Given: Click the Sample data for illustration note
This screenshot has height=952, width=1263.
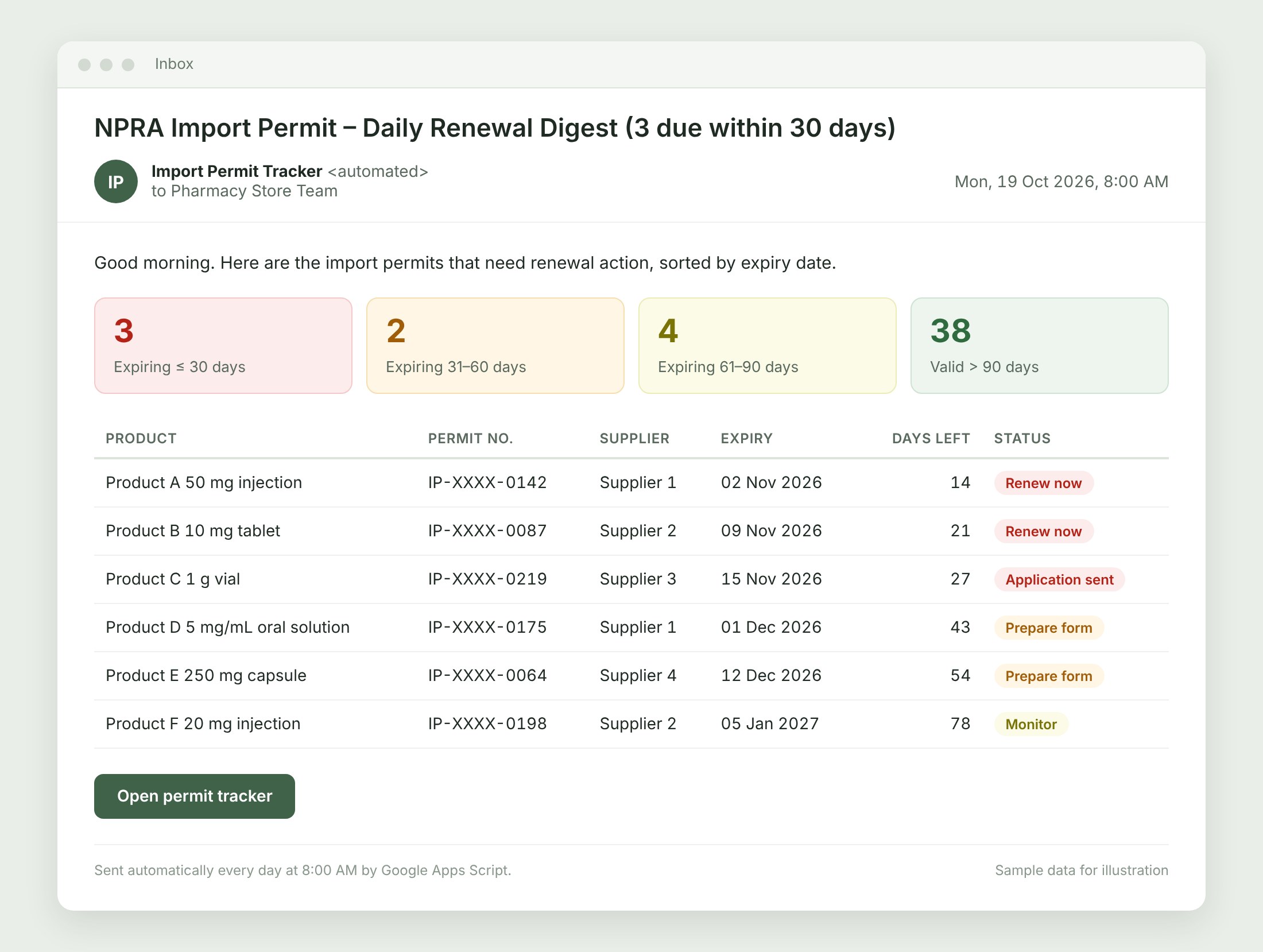Looking at the screenshot, I should pyautogui.click(x=1082, y=870).
